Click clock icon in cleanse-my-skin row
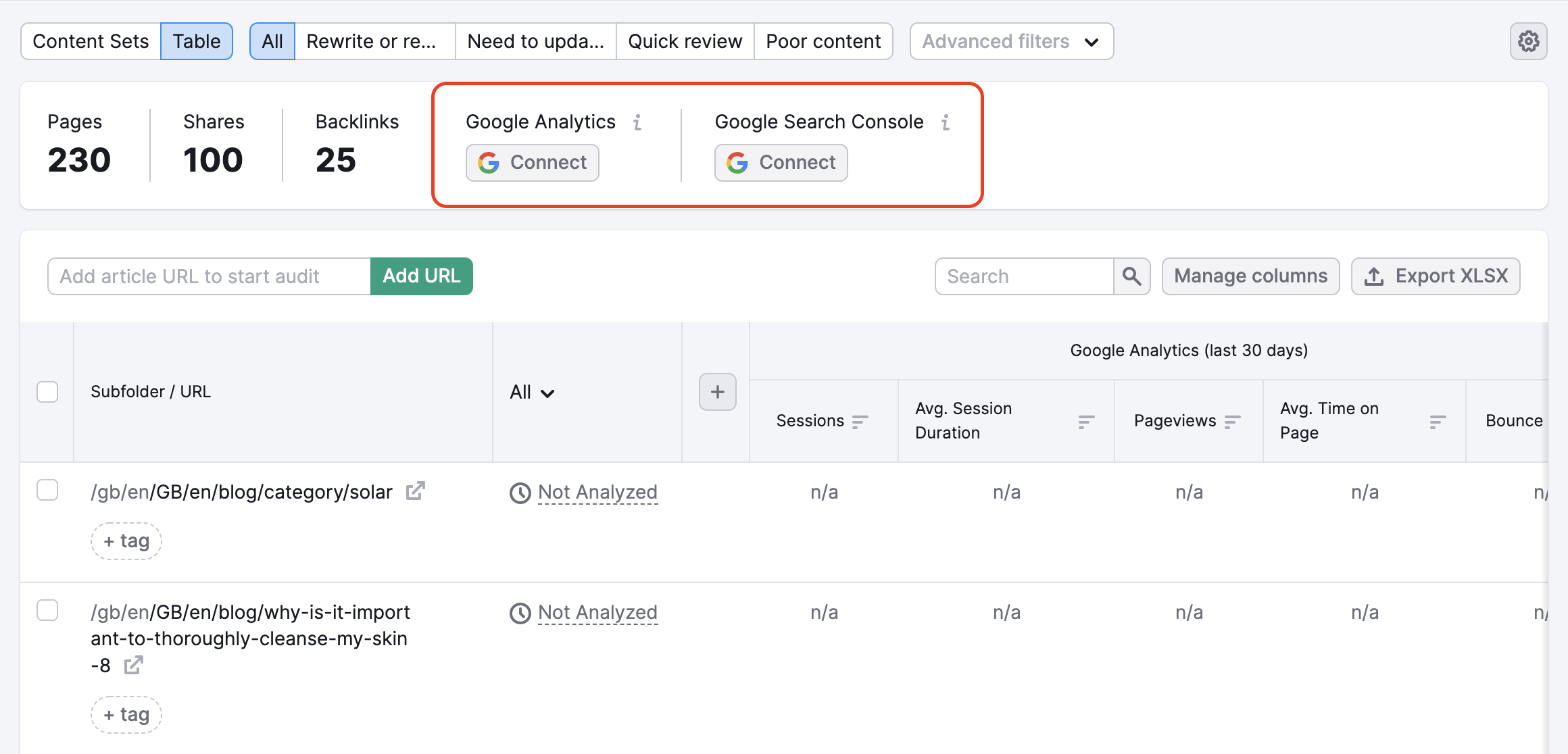 pyautogui.click(x=520, y=613)
